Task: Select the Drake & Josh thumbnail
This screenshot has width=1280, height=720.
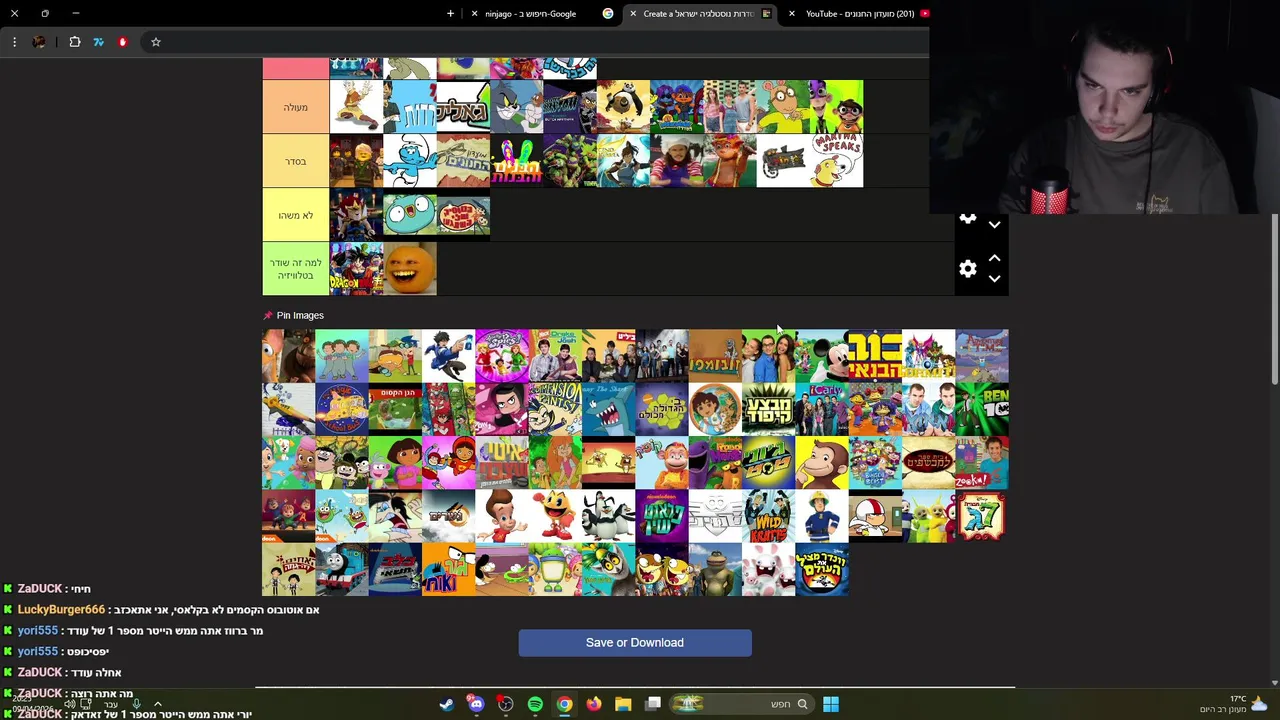Action: [555, 356]
